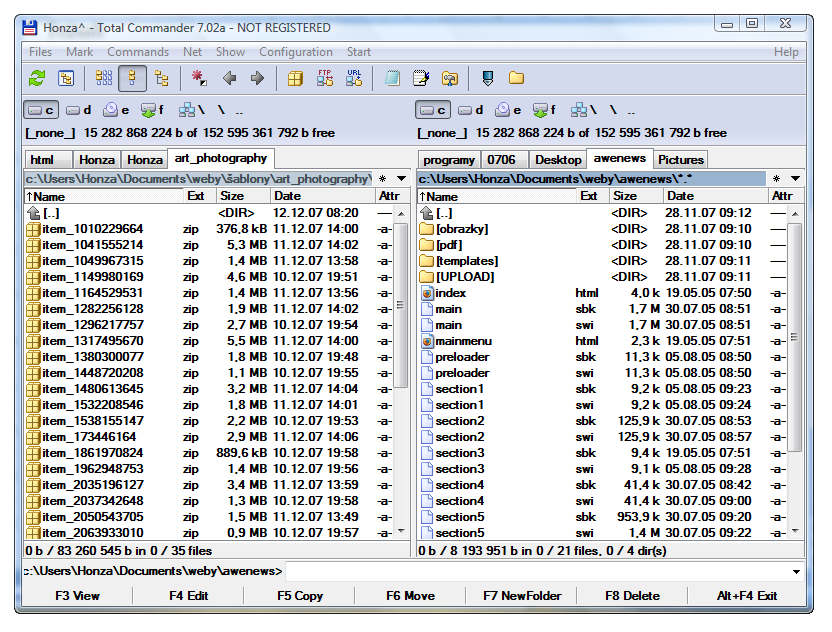Click the yellow box pack files icon
The height and width of the screenshot is (632, 832).
[295, 79]
